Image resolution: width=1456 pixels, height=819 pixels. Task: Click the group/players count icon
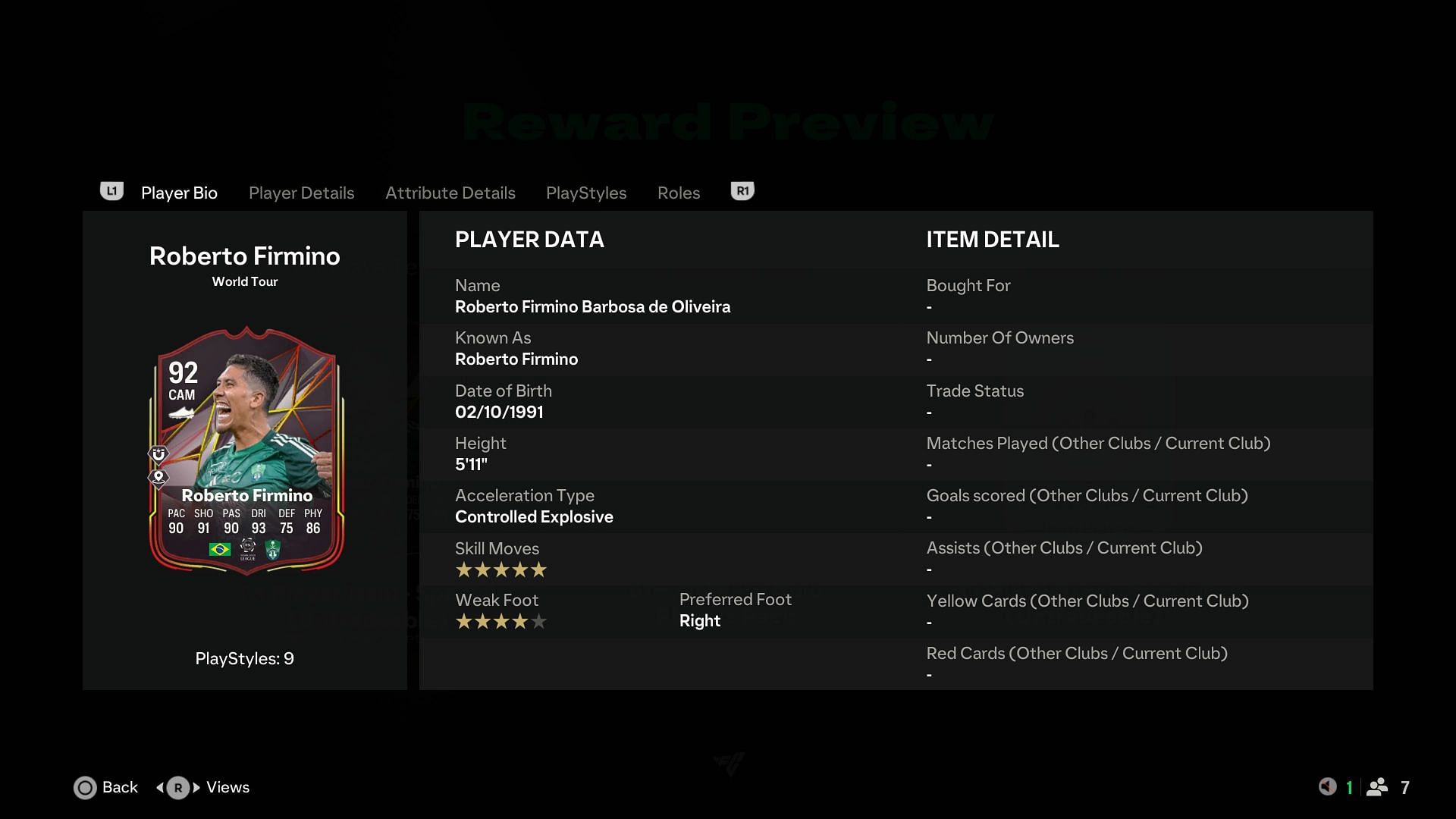coord(1379,787)
